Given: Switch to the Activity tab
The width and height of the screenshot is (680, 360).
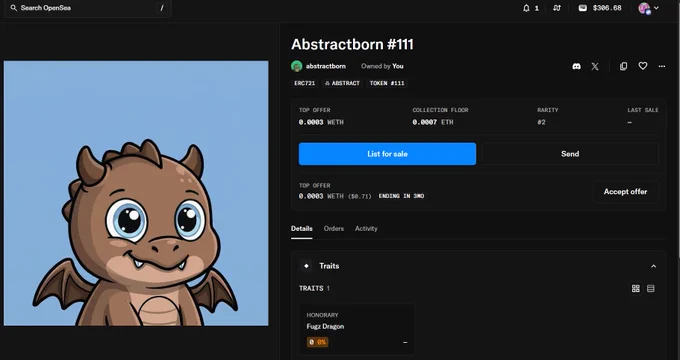Looking at the screenshot, I should click(x=366, y=229).
